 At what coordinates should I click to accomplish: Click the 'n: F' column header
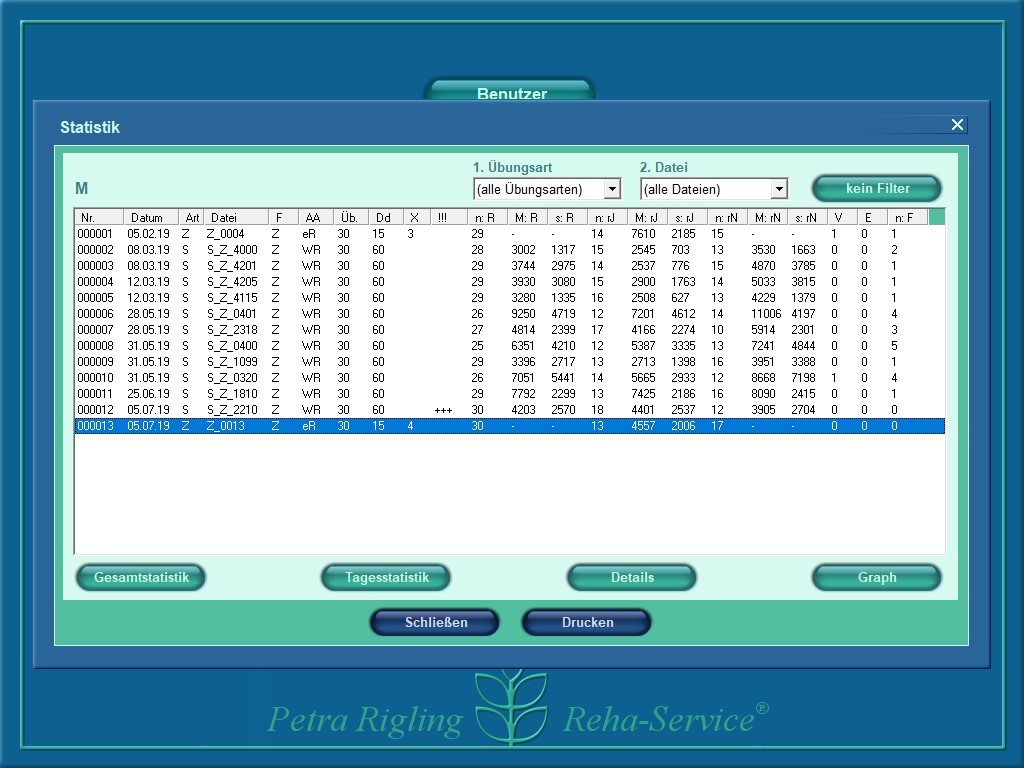tap(907, 217)
